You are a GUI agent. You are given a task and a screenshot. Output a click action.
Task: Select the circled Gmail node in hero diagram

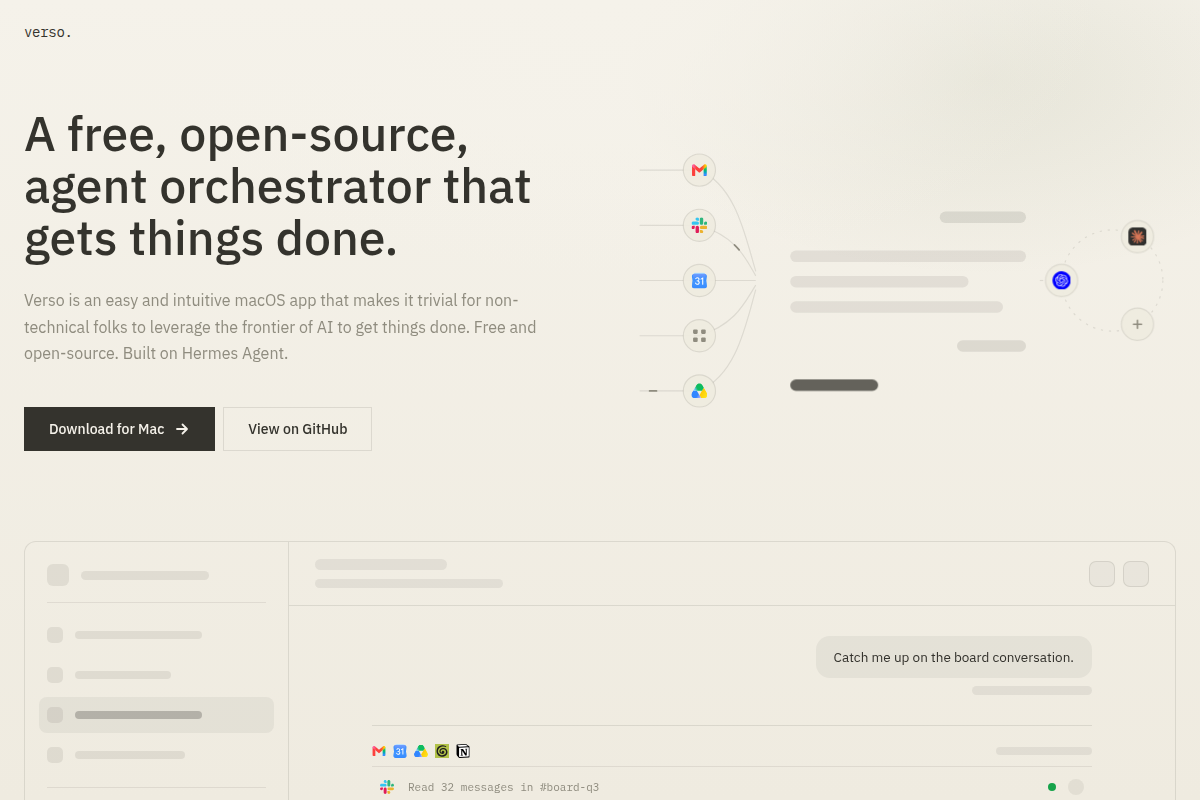pos(699,170)
